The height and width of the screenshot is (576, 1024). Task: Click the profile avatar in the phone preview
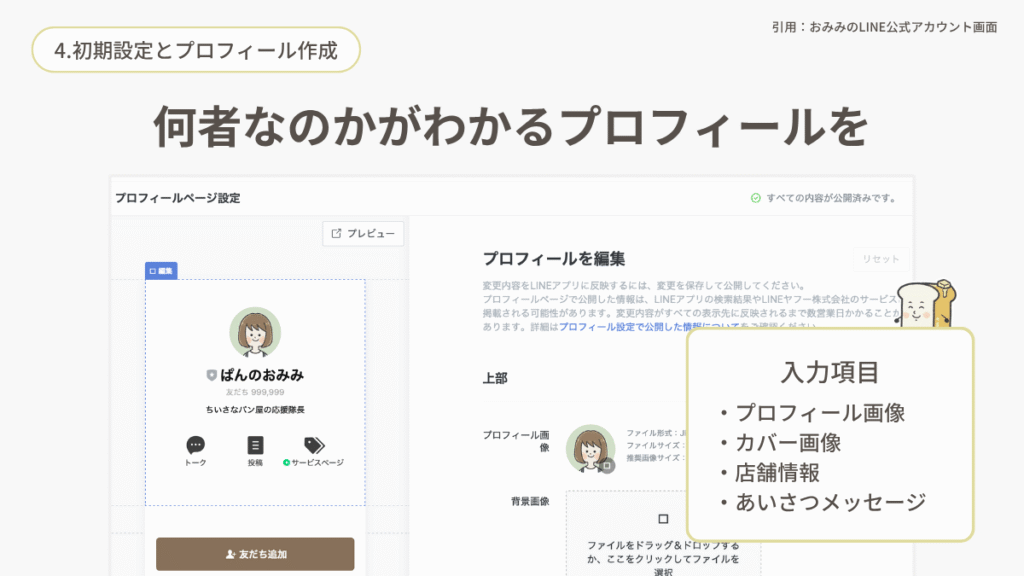[255, 333]
